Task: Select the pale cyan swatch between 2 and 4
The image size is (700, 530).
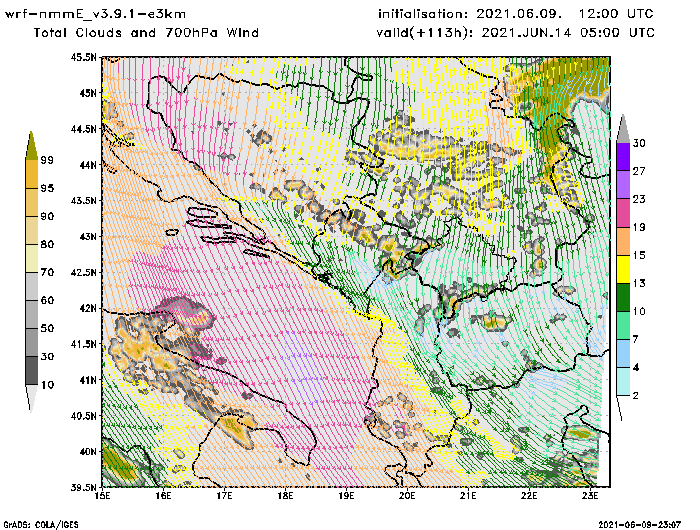Action: tap(623, 382)
